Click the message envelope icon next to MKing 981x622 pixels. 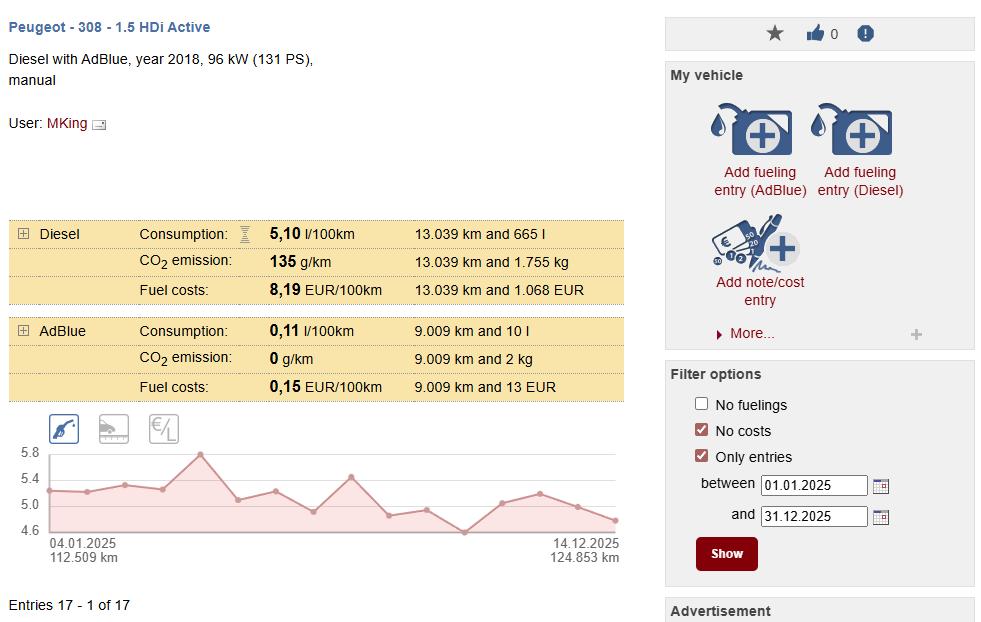(99, 125)
